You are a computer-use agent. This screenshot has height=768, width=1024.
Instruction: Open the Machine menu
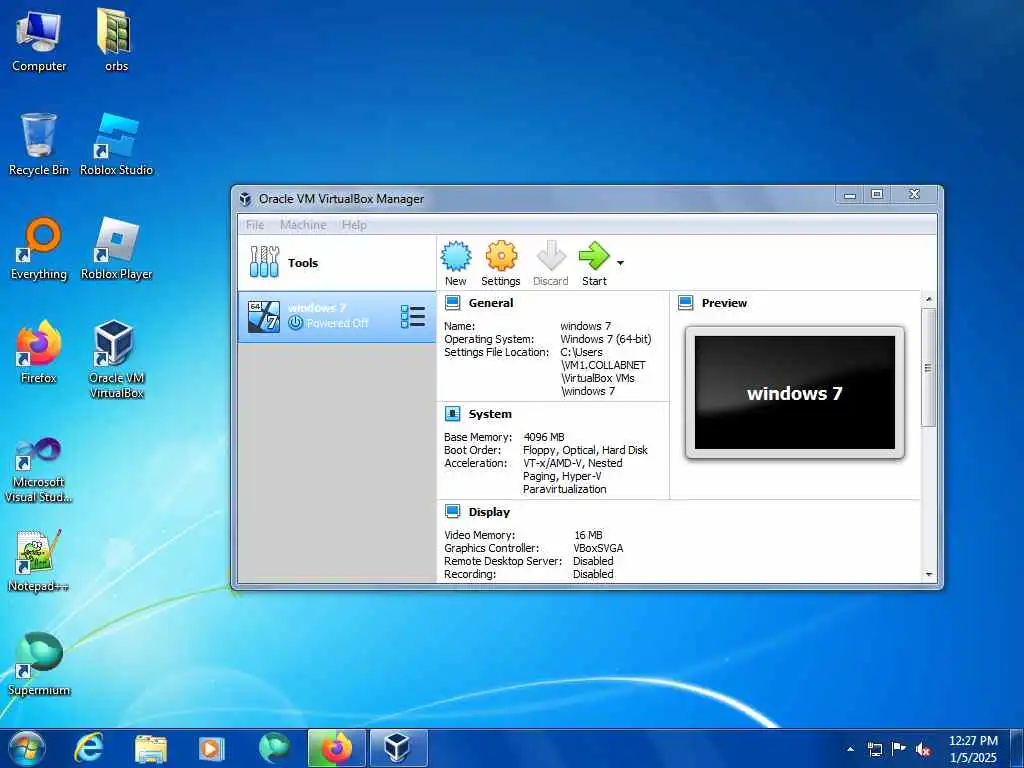pyautogui.click(x=303, y=225)
